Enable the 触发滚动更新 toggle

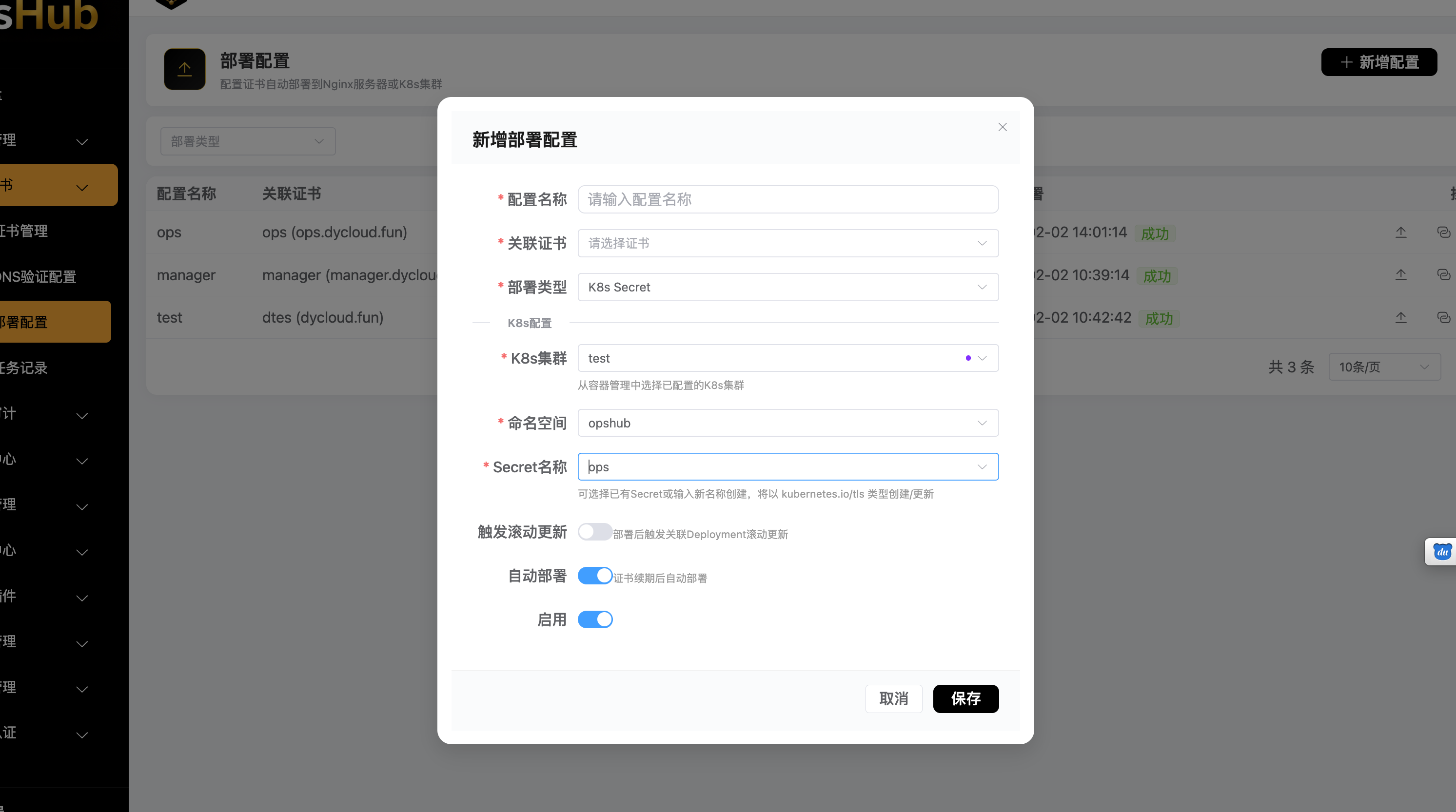594,532
